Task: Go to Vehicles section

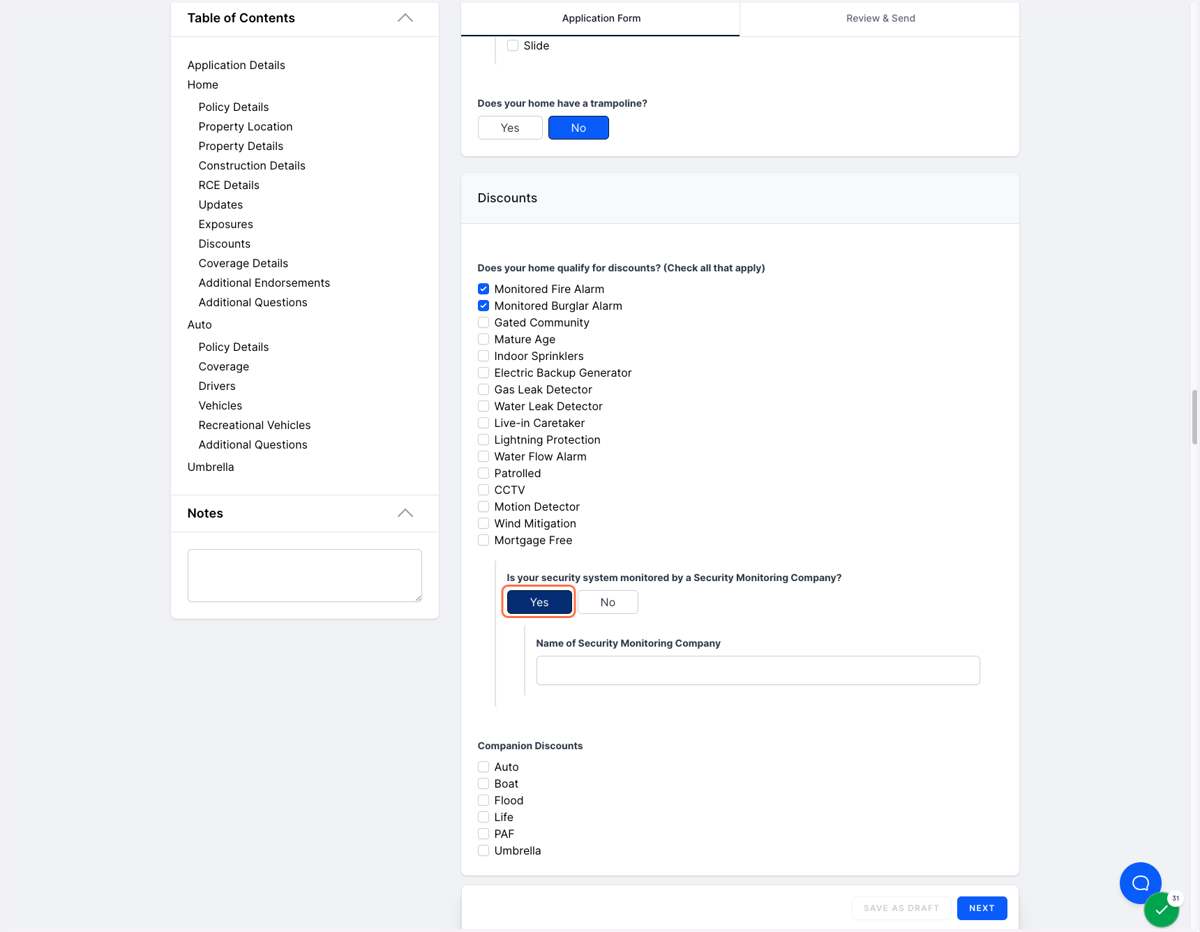Action: pyautogui.click(x=220, y=406)
